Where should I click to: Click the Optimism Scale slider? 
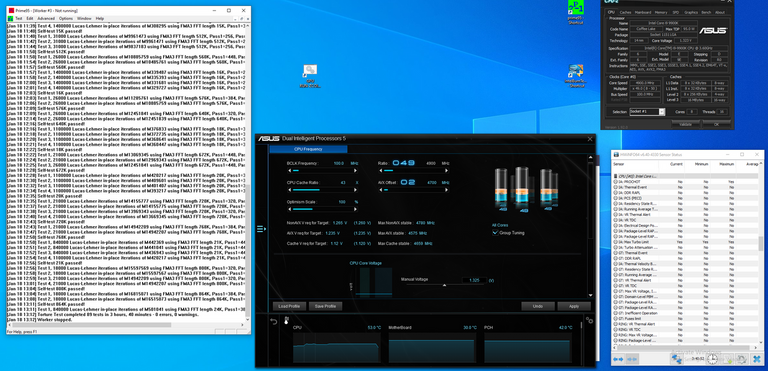(x=322, y=209)
